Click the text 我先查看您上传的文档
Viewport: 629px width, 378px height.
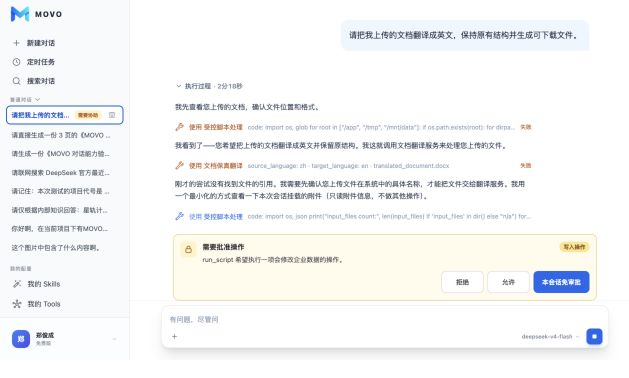point(247,107)
